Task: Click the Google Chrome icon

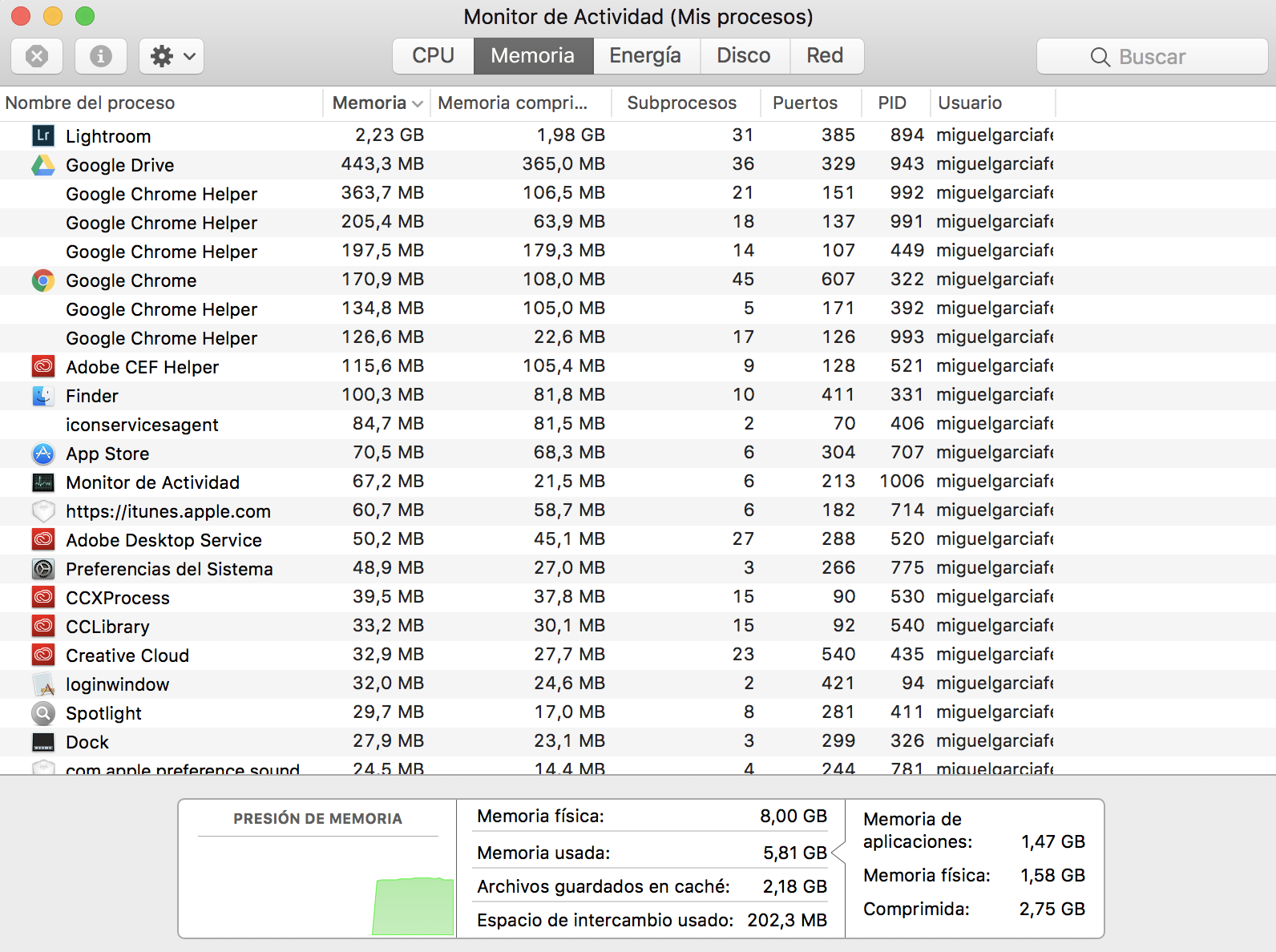Action: [x=43, y=280]
